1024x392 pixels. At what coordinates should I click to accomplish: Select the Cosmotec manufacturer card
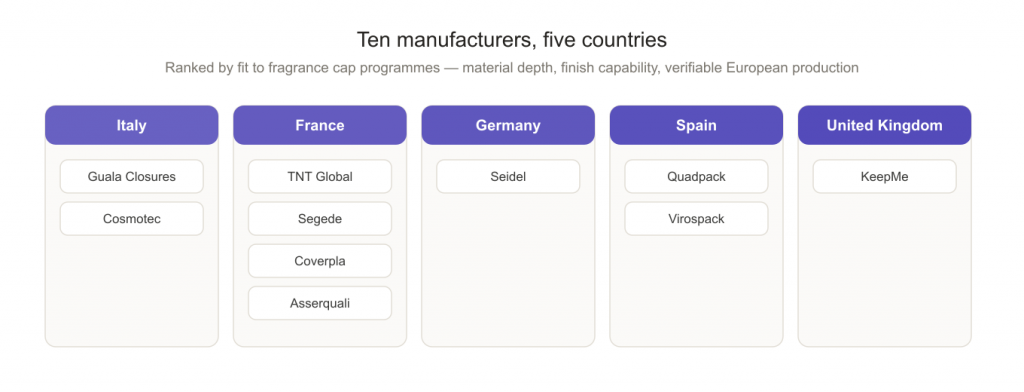click(x=132, y=219)
